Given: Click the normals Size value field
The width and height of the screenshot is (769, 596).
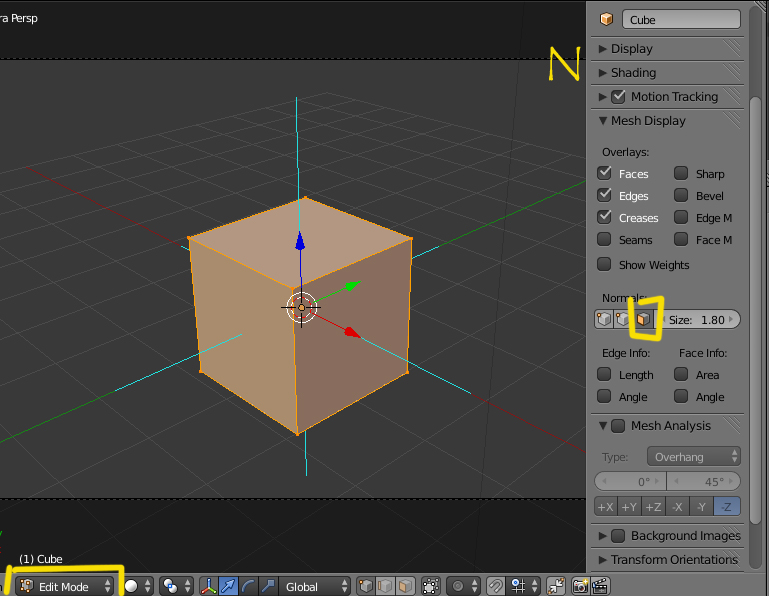Looking at the screenshot, I should point(700,319).
